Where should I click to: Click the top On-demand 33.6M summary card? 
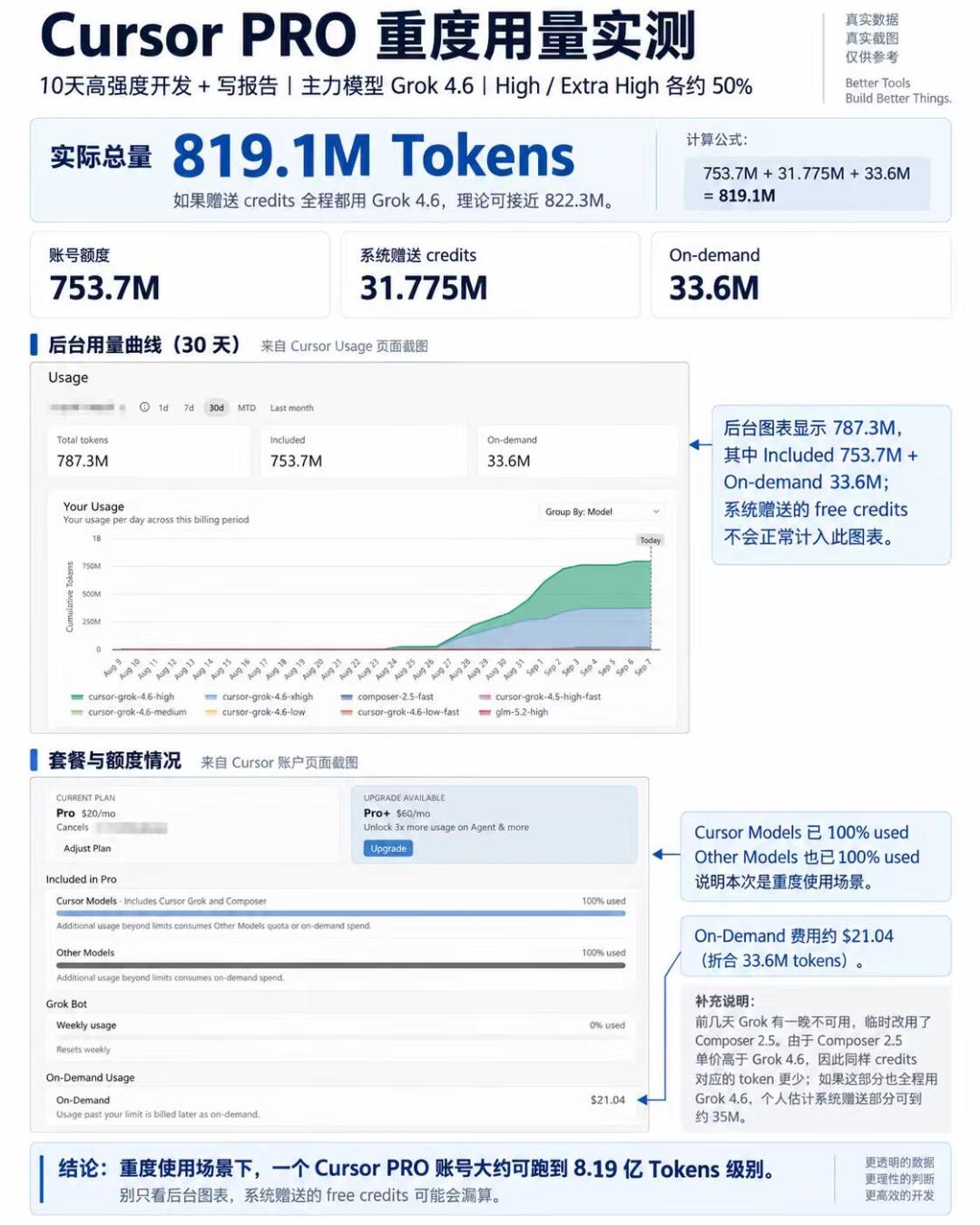[800, 275]
